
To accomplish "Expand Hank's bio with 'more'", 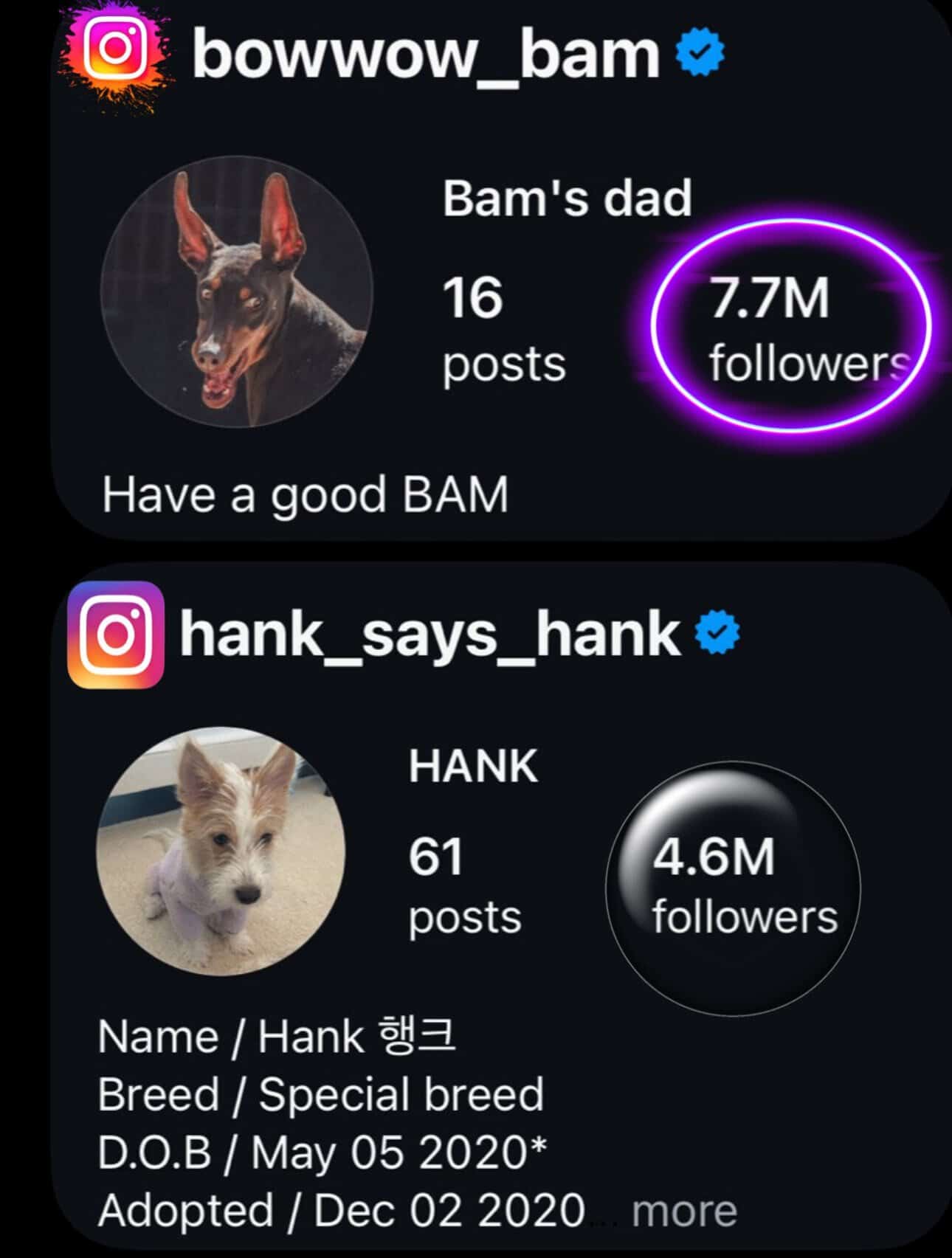I will pyautogui.click(x=684, y=1211).
